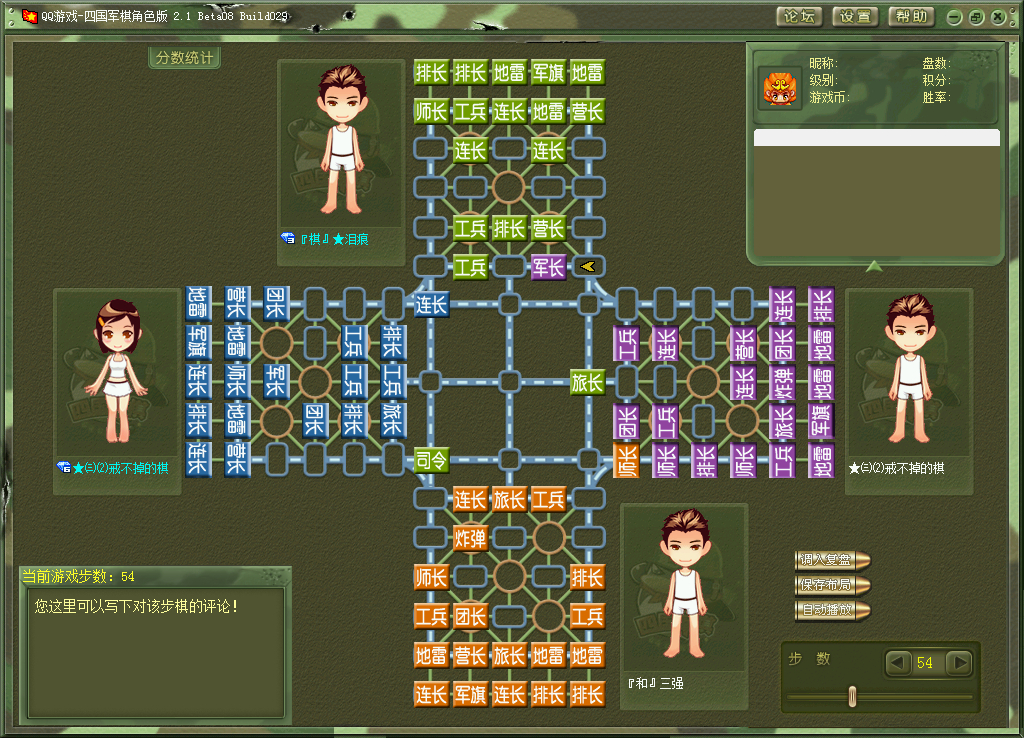
Task: Open the 论坛 forum button
Action: (799, 16)
